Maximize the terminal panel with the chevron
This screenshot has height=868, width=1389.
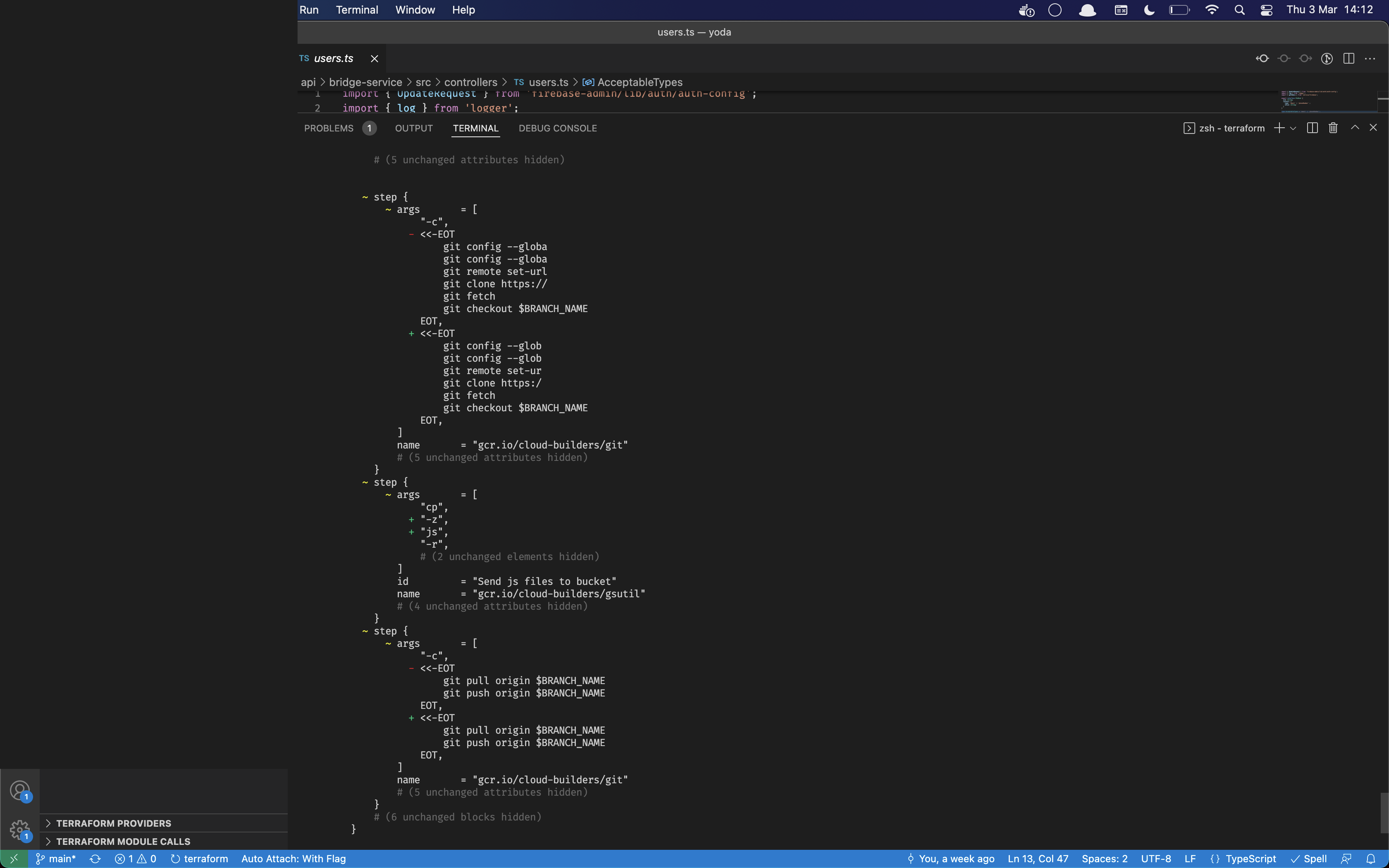tap(1355, 127)
